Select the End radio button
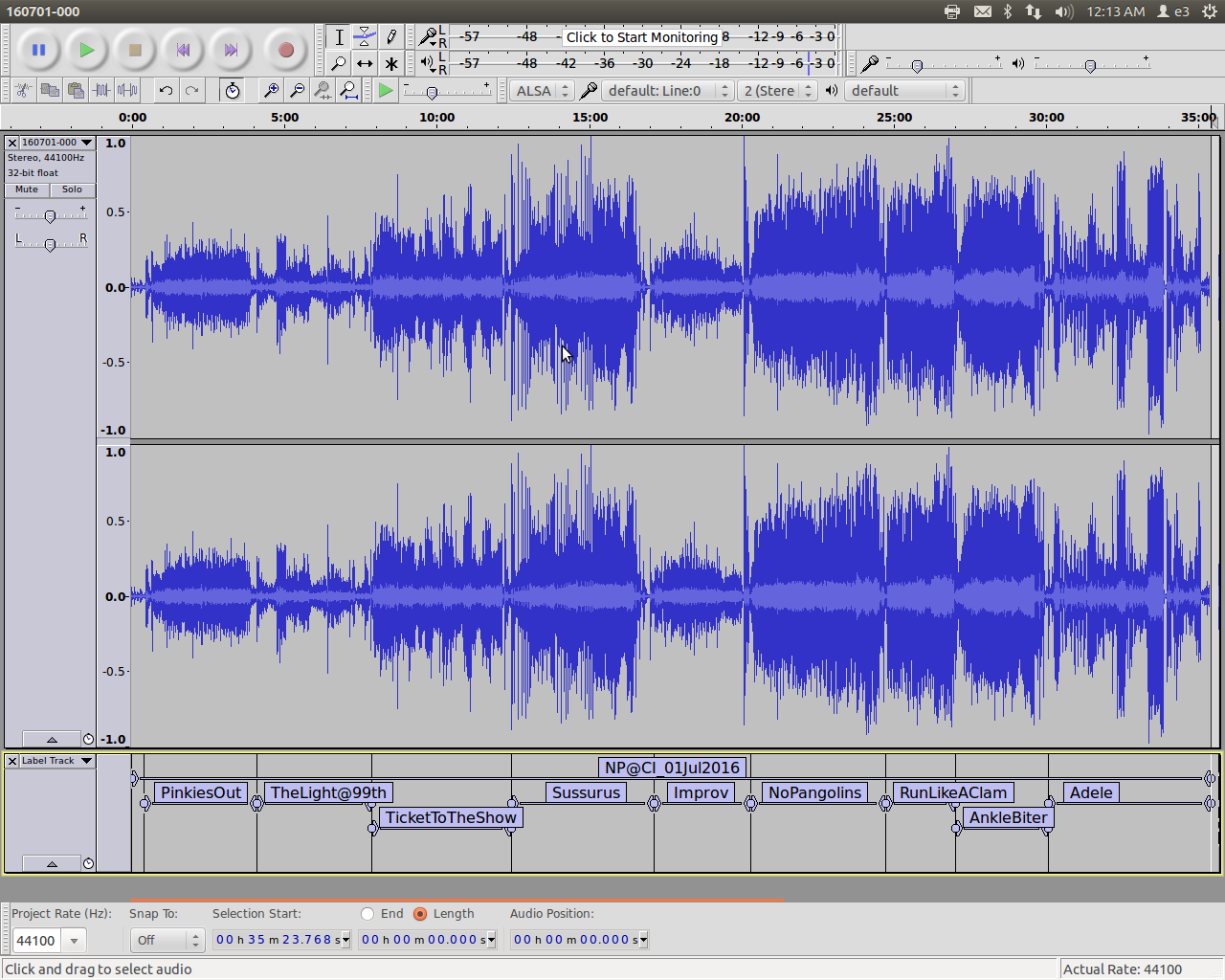This screenshot has width=1225, height=980. [x=367, y=914]
